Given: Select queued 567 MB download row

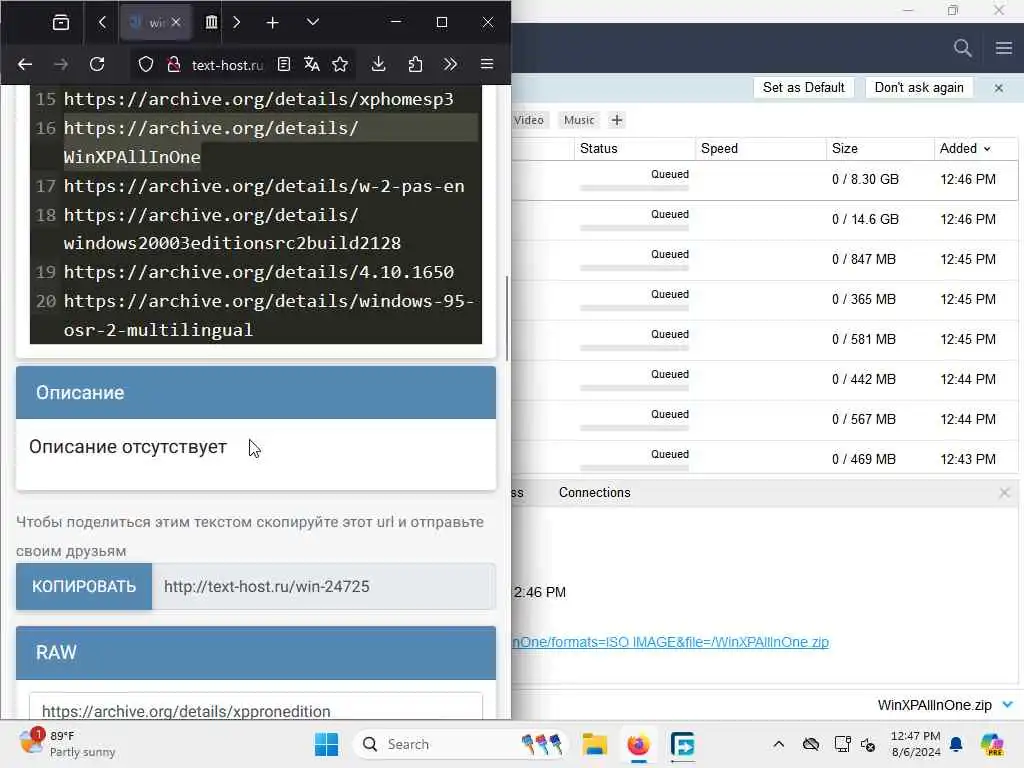Looking at the screenshot, I should 765,419.
